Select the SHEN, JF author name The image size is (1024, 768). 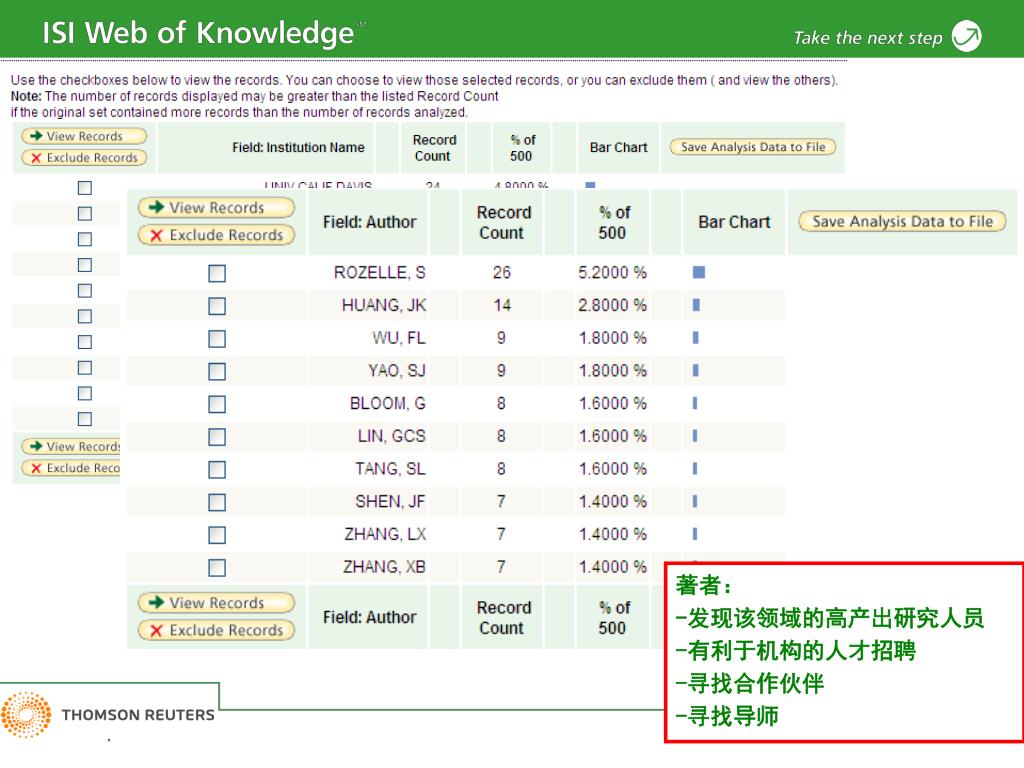pyautogui.click(x=390, y=501)
